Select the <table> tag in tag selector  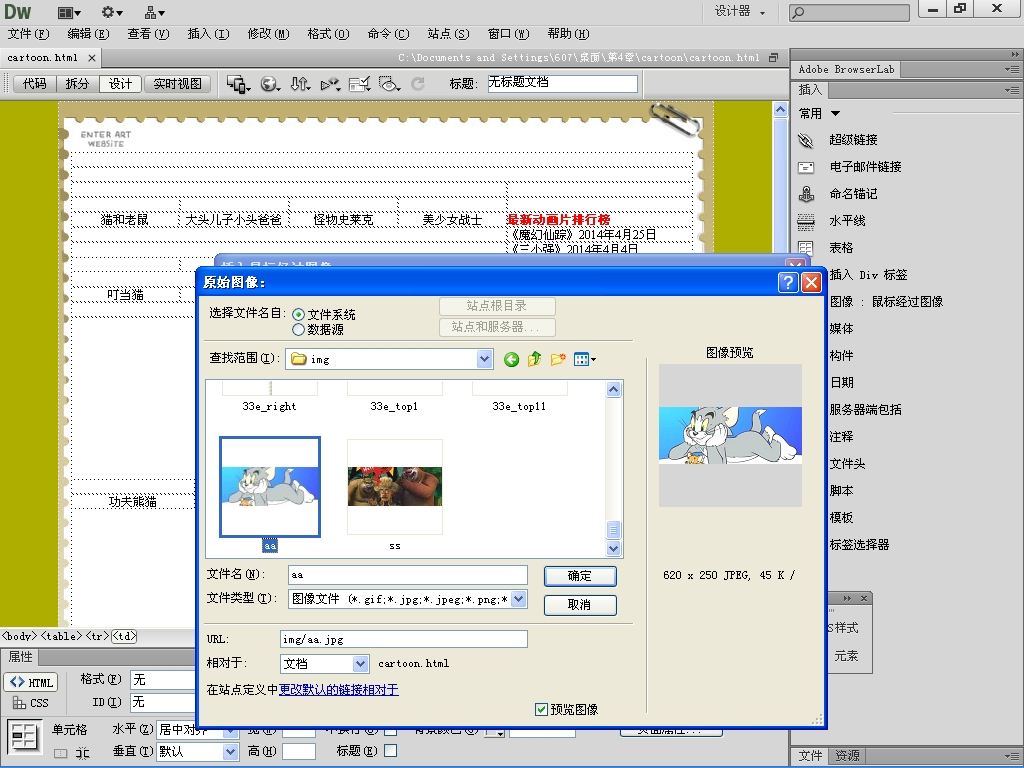tap(61, 635)
